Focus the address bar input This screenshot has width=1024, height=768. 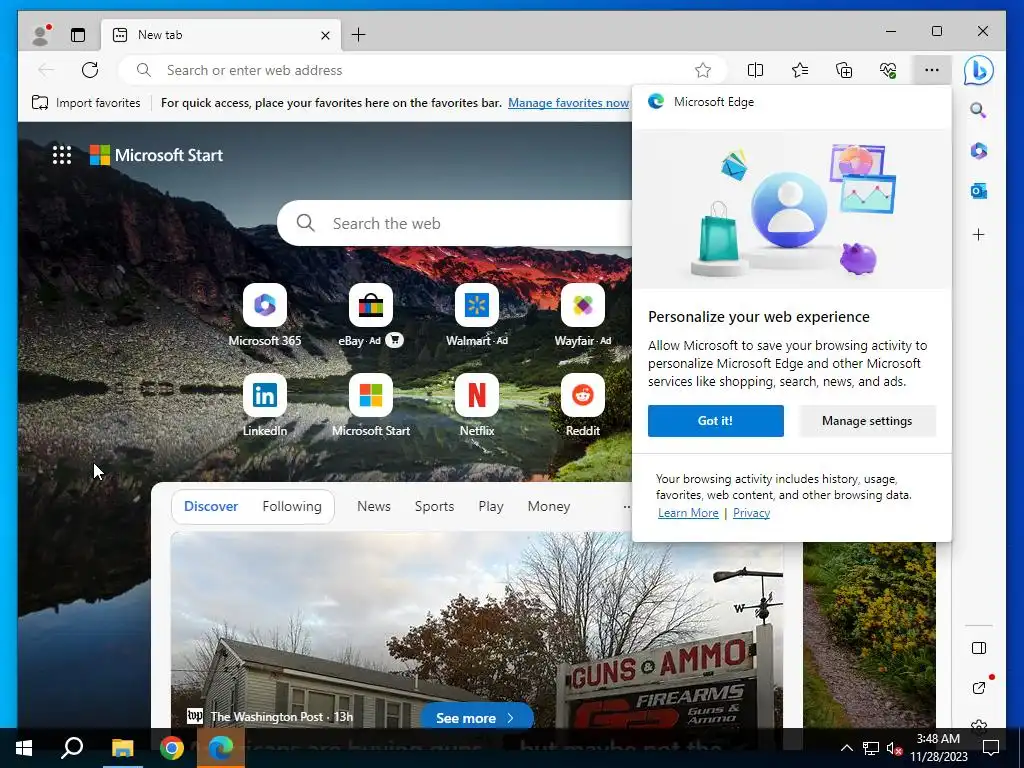[423, 70]
